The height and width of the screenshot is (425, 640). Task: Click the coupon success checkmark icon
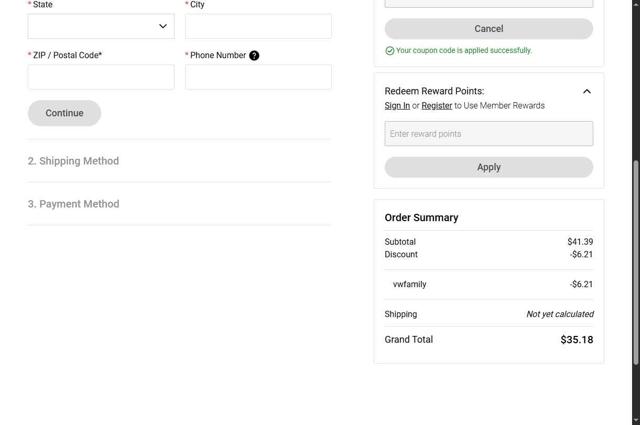pyautogui.click(x=390, y=51)
